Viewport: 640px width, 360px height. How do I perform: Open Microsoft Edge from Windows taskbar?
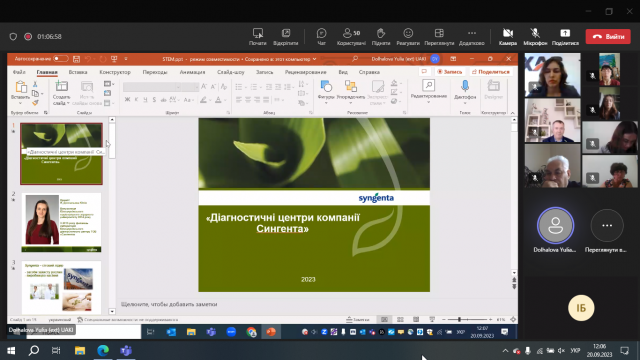coord(103,351)
